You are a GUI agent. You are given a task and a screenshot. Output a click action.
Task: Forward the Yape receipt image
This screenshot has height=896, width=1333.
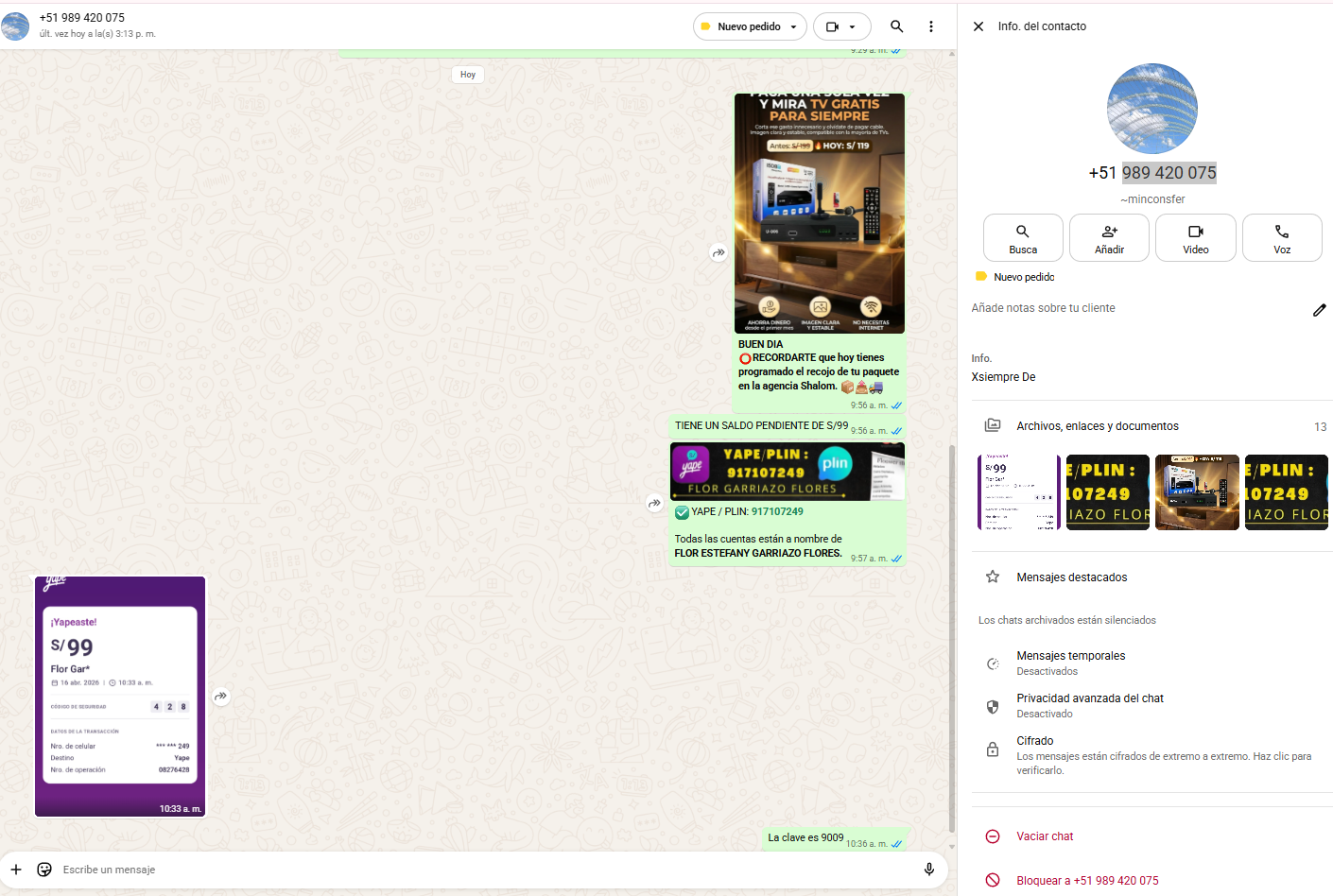[x=220, y=697]
